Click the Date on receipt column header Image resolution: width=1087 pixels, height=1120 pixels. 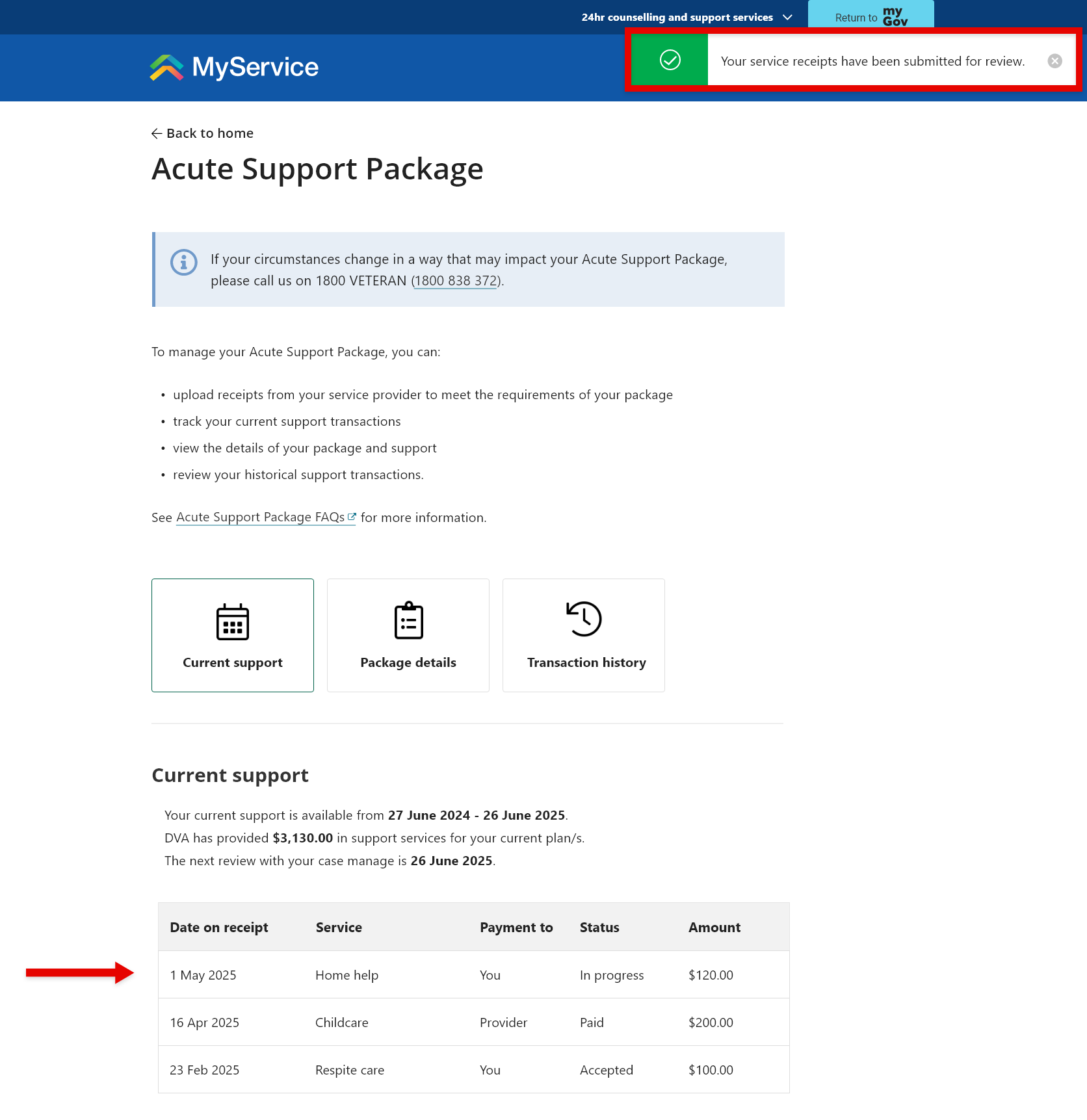[219, 927]
